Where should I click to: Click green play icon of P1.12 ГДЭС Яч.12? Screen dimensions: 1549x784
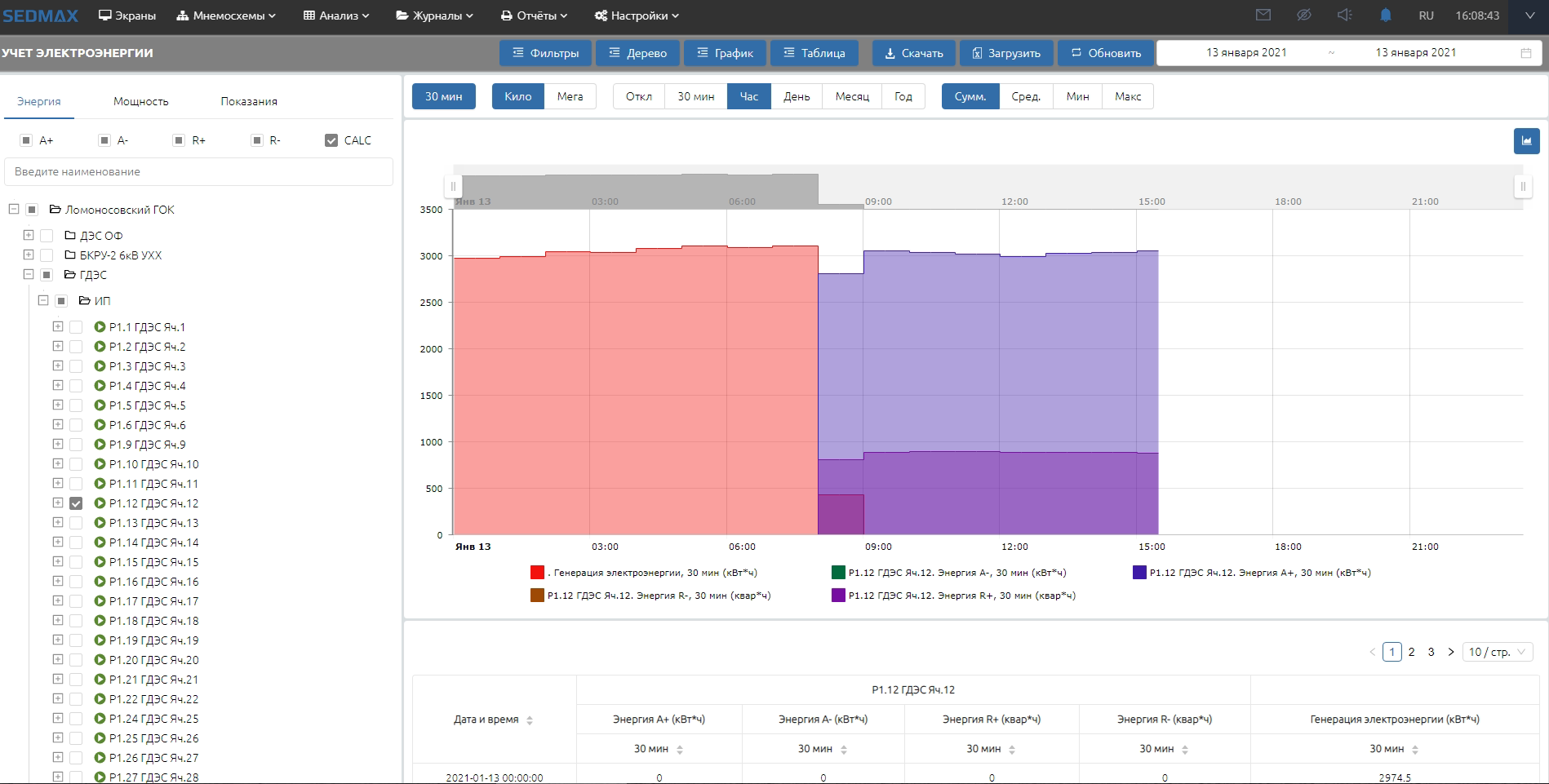coord(100,503)
